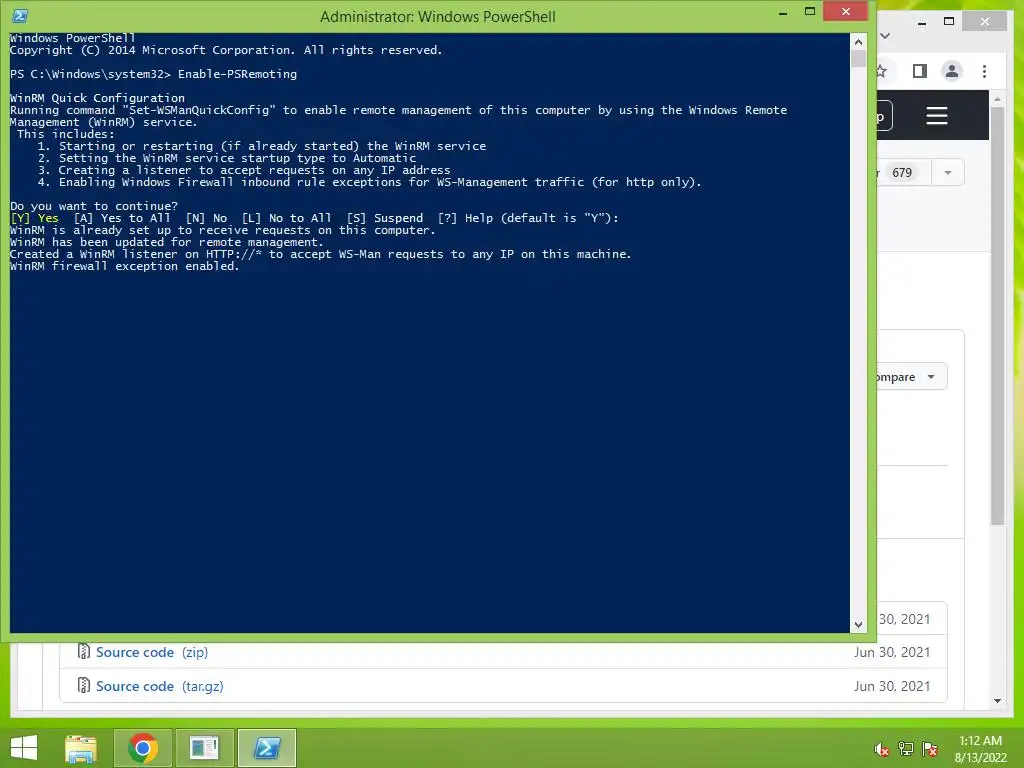Click the Jun 30, 2021 date beside zip
Viewport: 1024px width, 768px height.
pos(891,652)
